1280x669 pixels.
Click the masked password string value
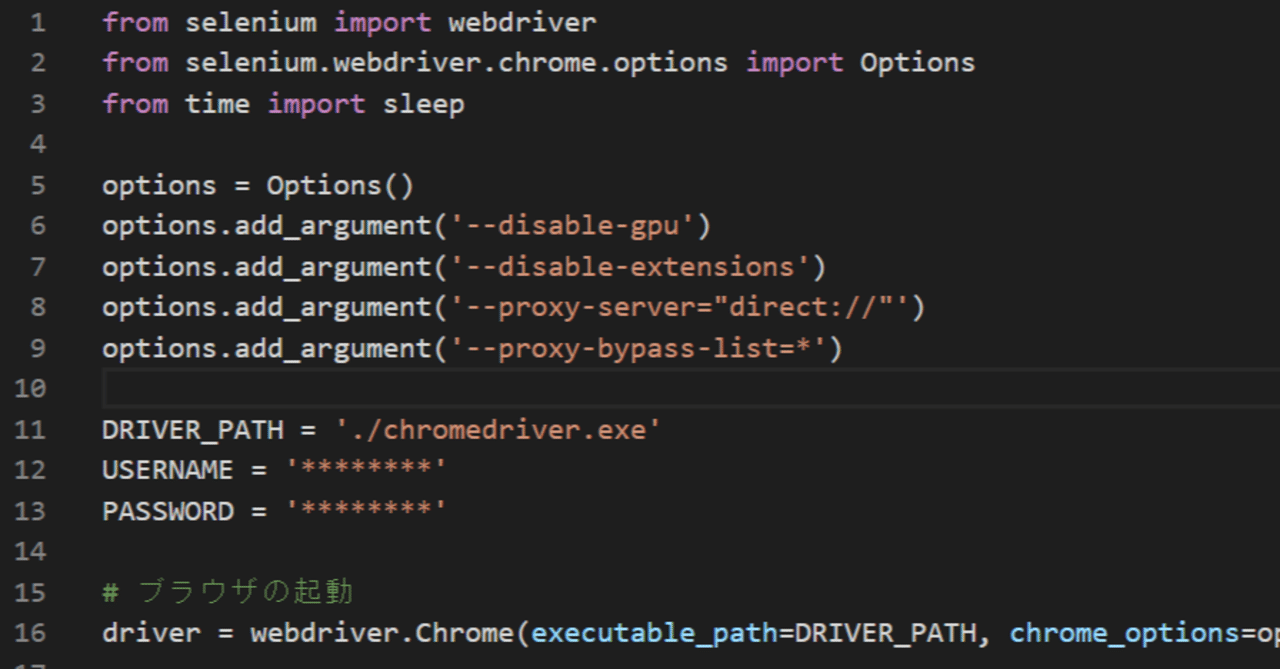366,512
